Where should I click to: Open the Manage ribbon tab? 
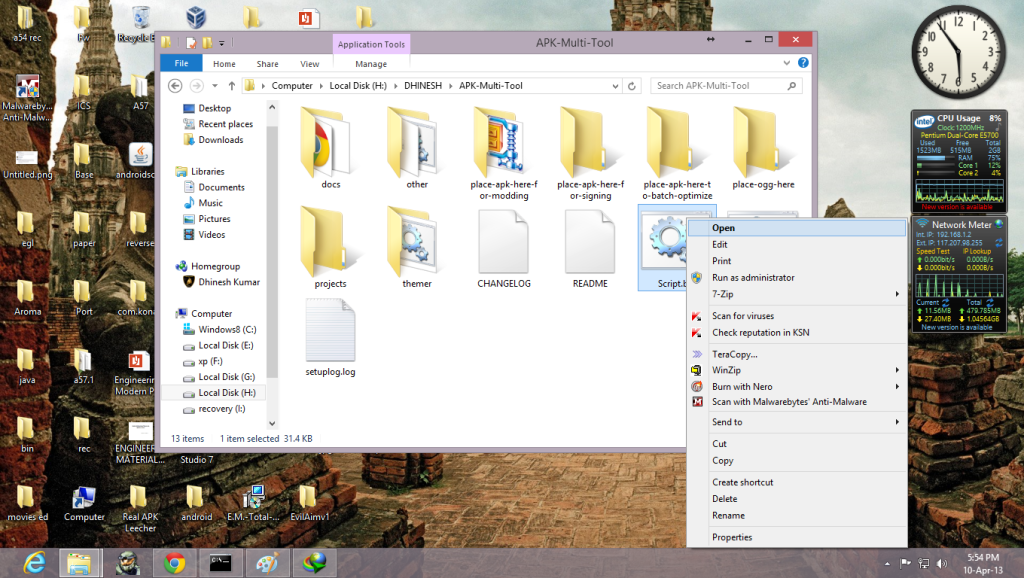[x=371, y=64]
